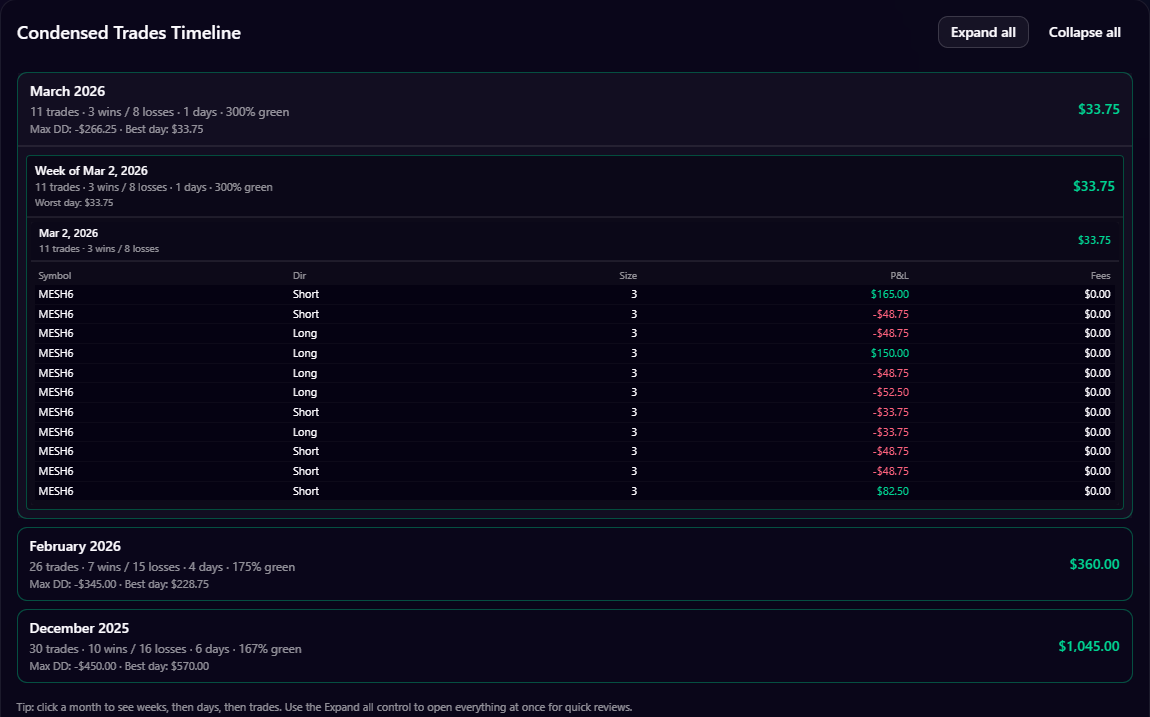The height and width of the screenshot is (717, 1150).
Task: Select the MESH6 Long trade showing -$52.50
Action: tap(575, 392)
